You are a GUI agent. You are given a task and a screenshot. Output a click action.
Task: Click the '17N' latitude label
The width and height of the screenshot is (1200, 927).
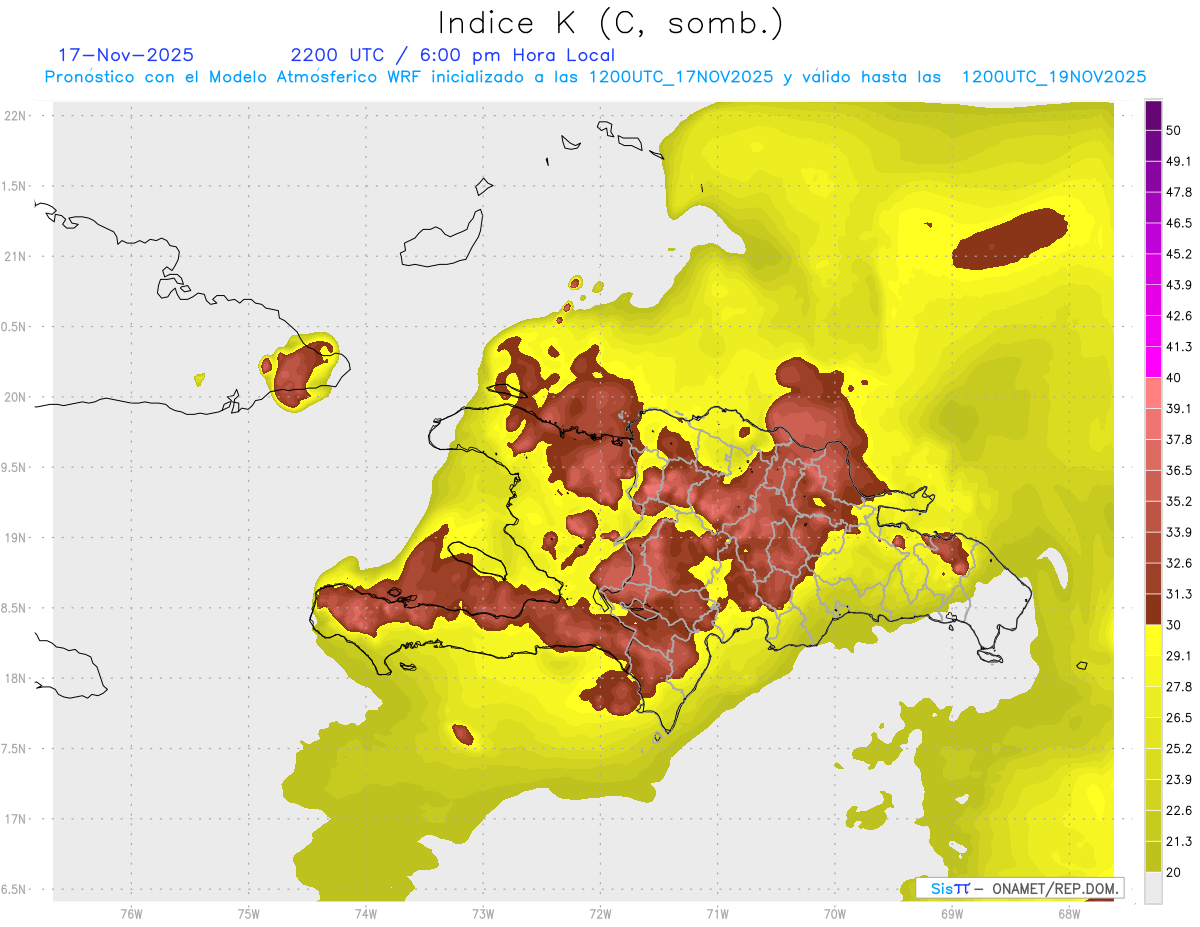(16, 819)
